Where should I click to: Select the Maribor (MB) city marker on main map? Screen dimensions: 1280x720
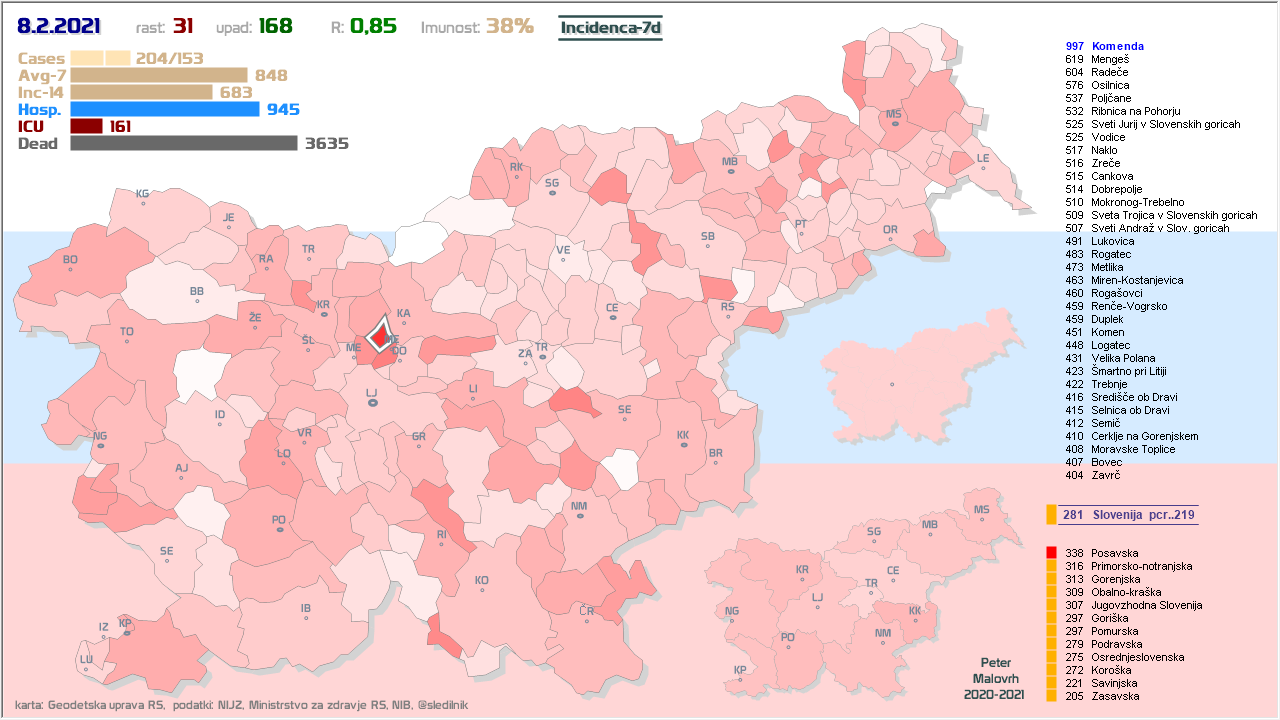click(731, 171)
